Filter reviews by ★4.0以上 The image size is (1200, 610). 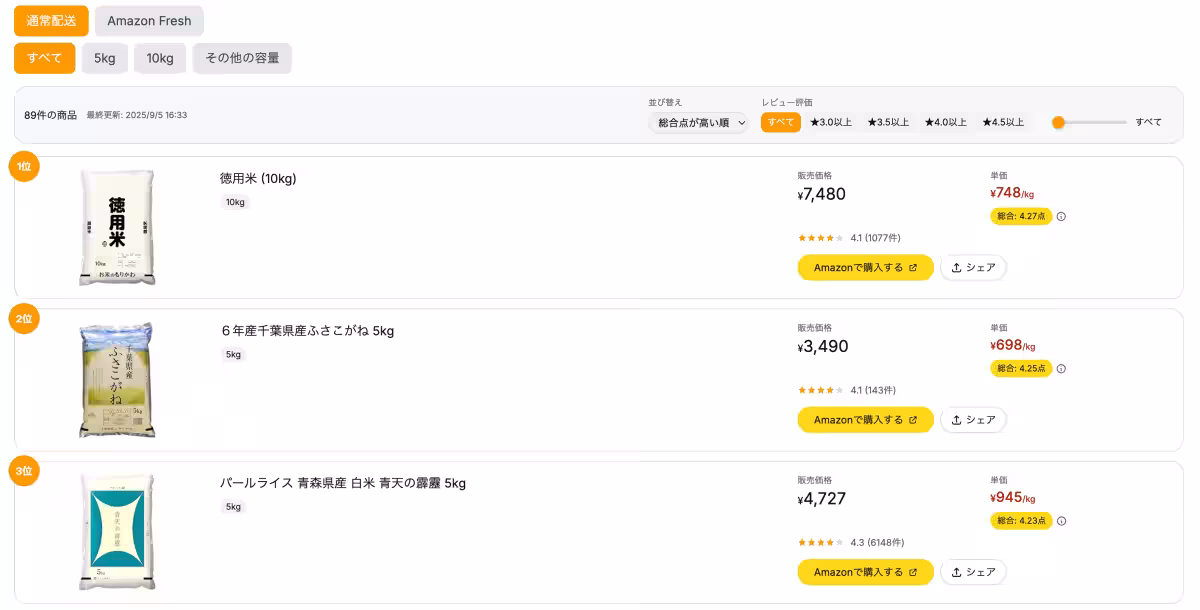tap(945, 122)
